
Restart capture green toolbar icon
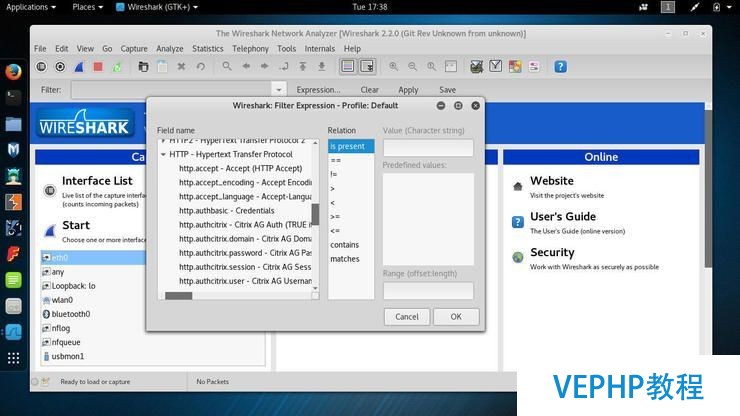pyautogui.click(x=117, y=67)
